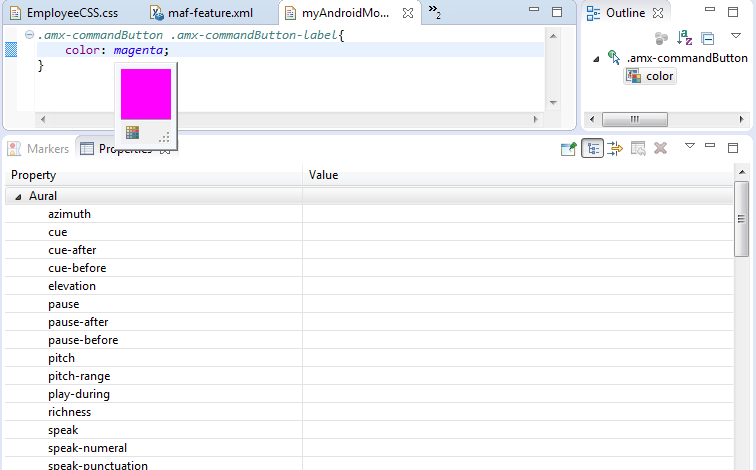Click the editor vertical scroll down arrow

[554, 103]
